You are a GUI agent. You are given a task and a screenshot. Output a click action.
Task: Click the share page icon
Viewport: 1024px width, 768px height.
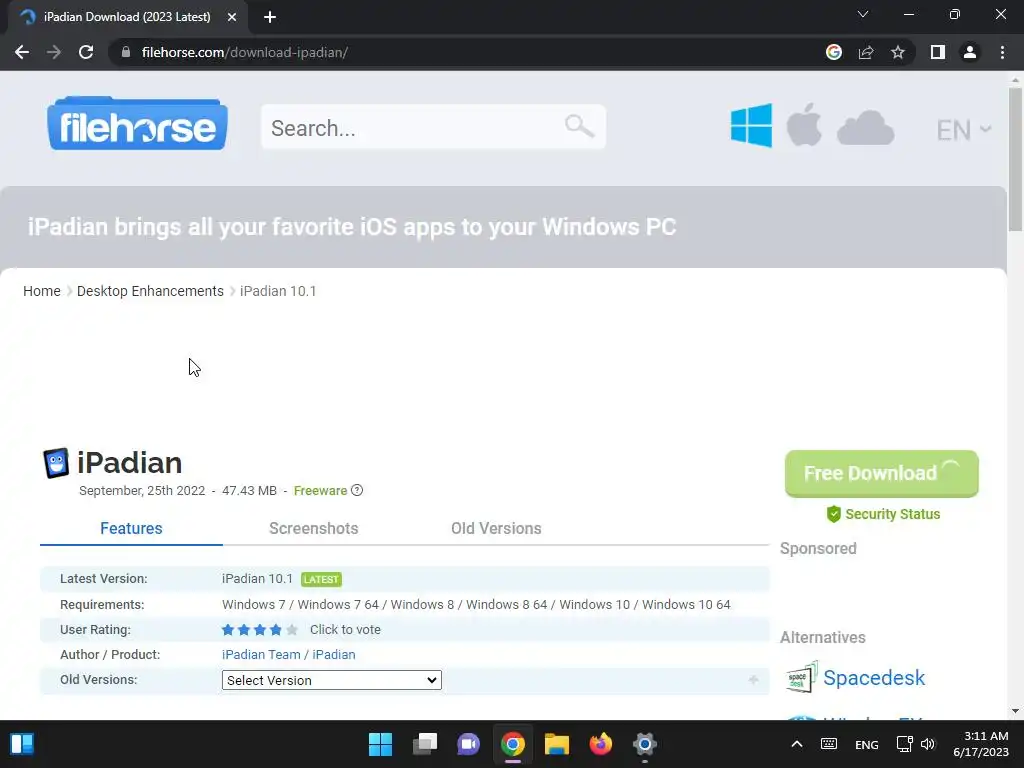point(866,52)
